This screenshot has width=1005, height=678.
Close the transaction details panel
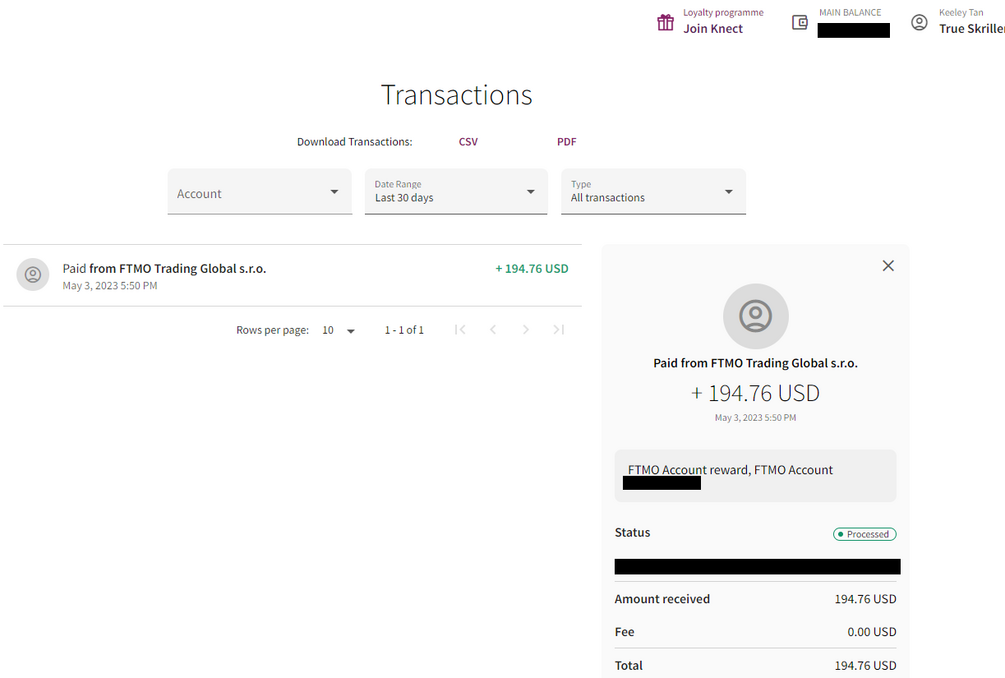click(888, 266)
